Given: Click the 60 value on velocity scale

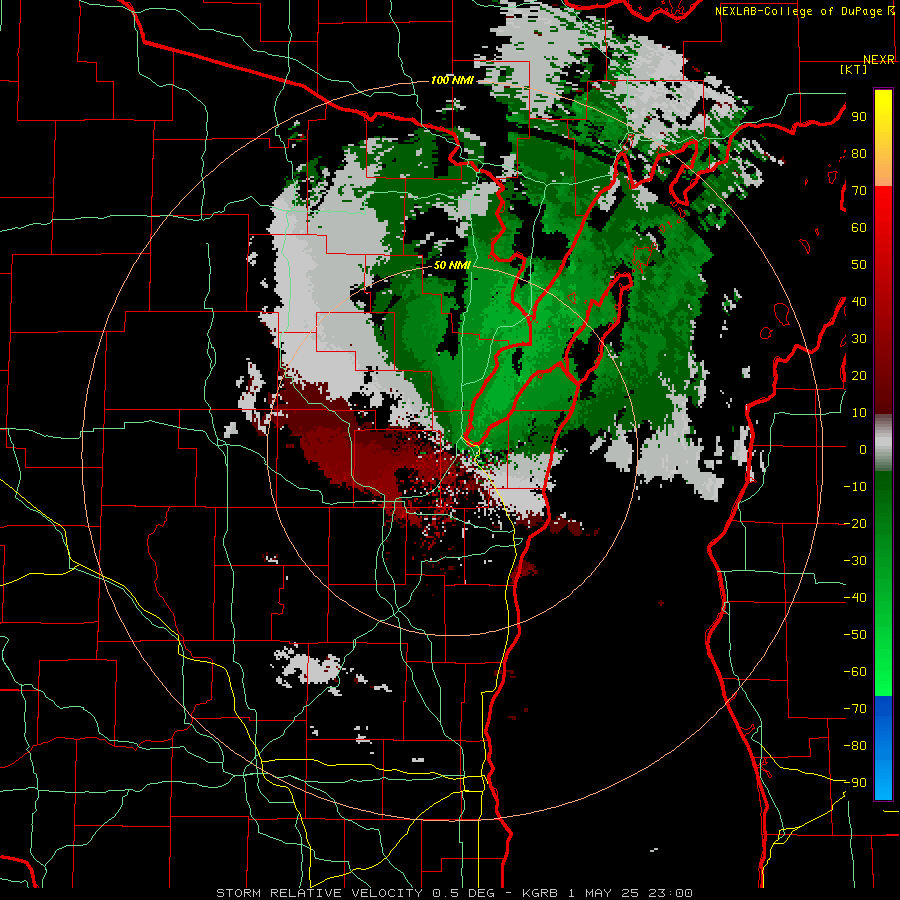Looking at the screenshot, I should pyautogui.click(x=859, y=228).
